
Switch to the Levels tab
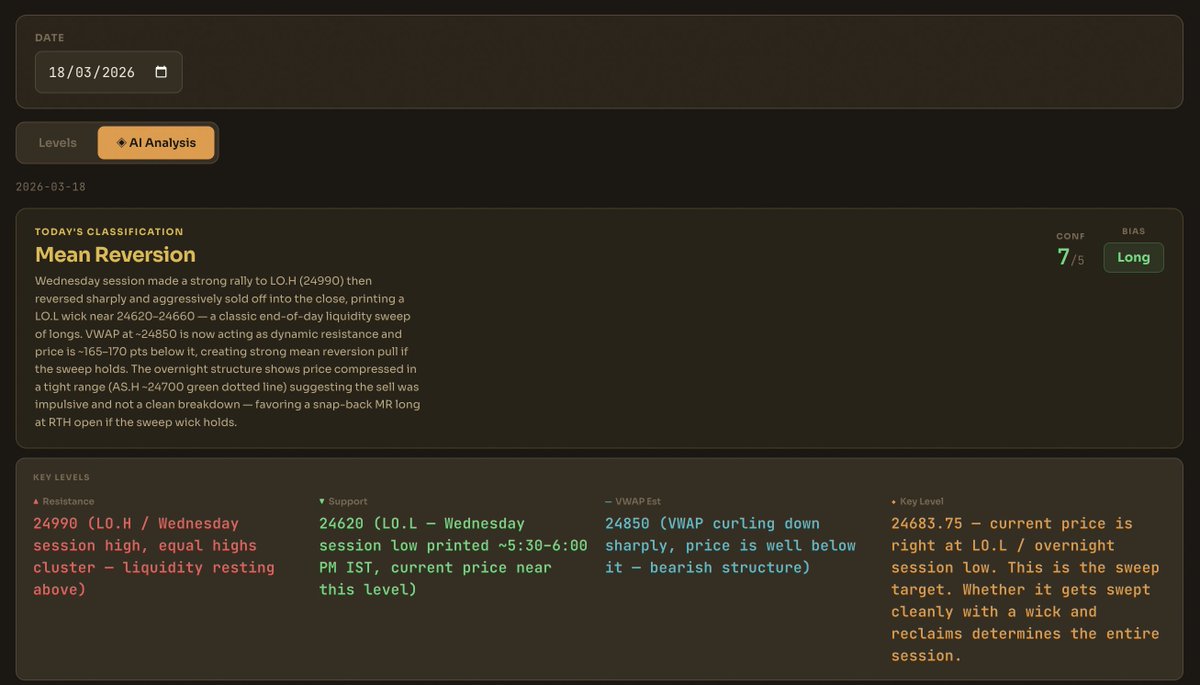pyautogui.click(x=58, y=143)
